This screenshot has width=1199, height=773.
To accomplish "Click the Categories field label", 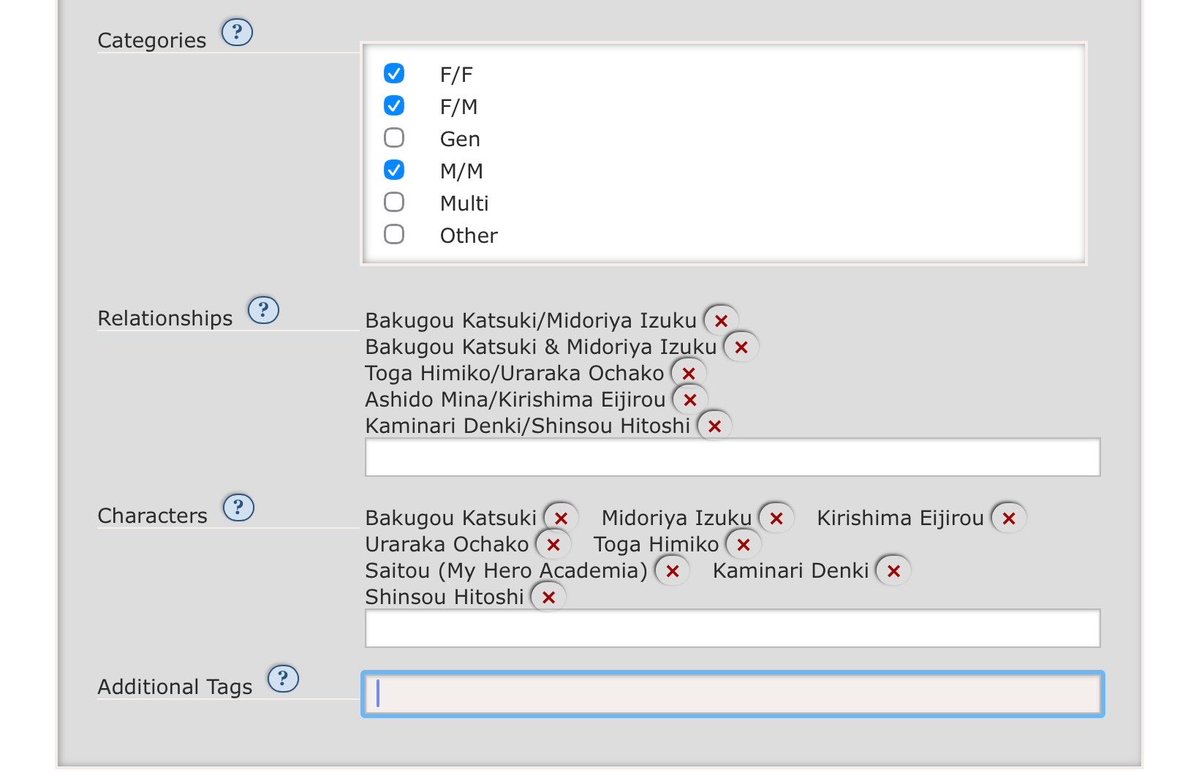I will coord(151,41).
